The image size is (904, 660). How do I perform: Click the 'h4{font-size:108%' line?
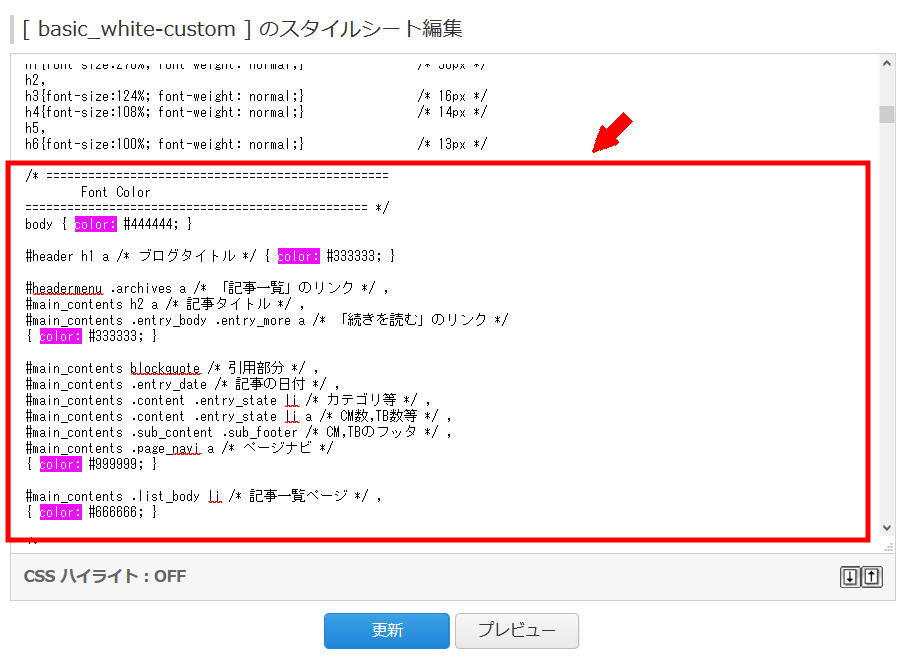point(256,112)
